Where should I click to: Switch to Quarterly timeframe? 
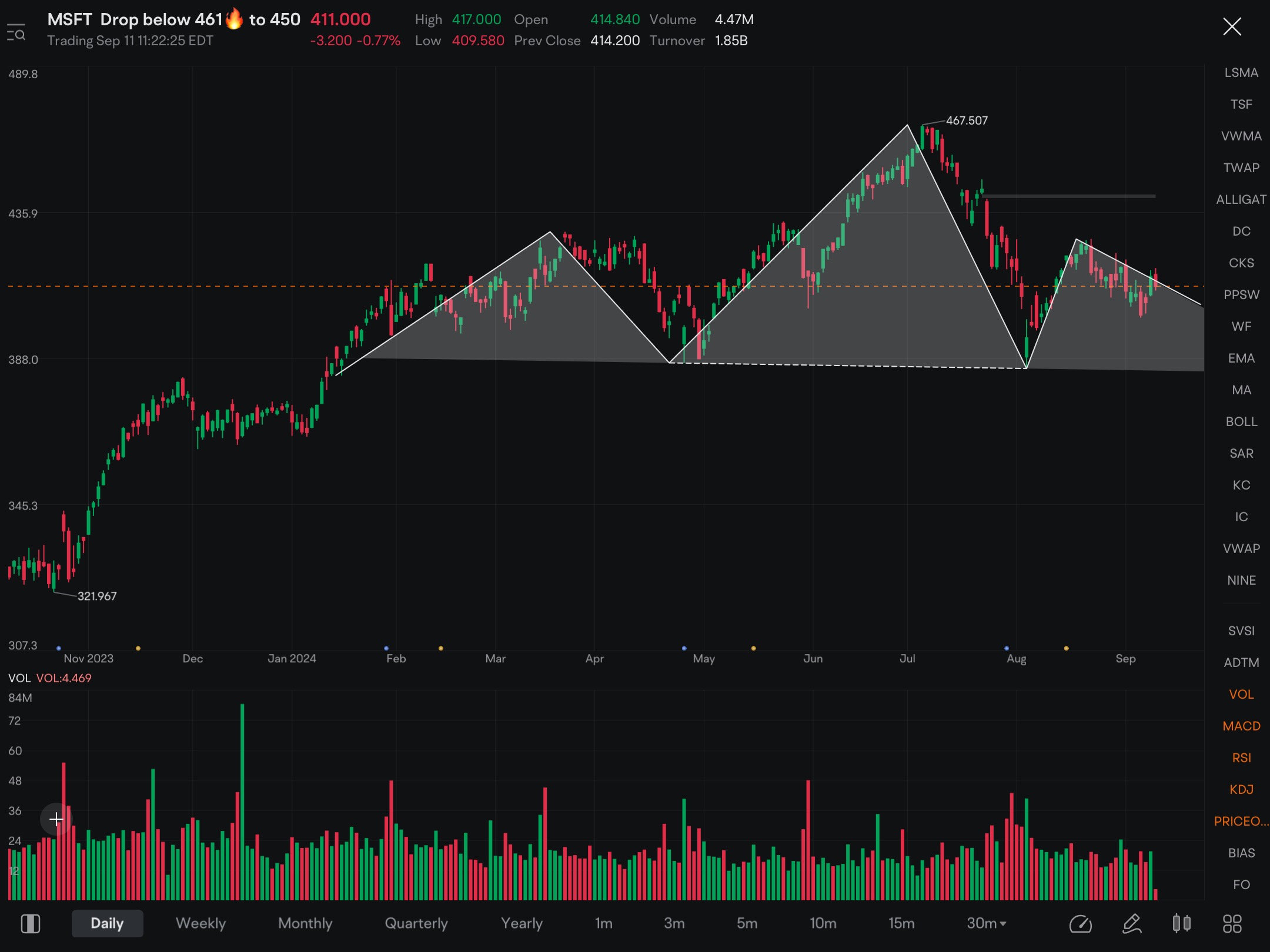point(416,923)
